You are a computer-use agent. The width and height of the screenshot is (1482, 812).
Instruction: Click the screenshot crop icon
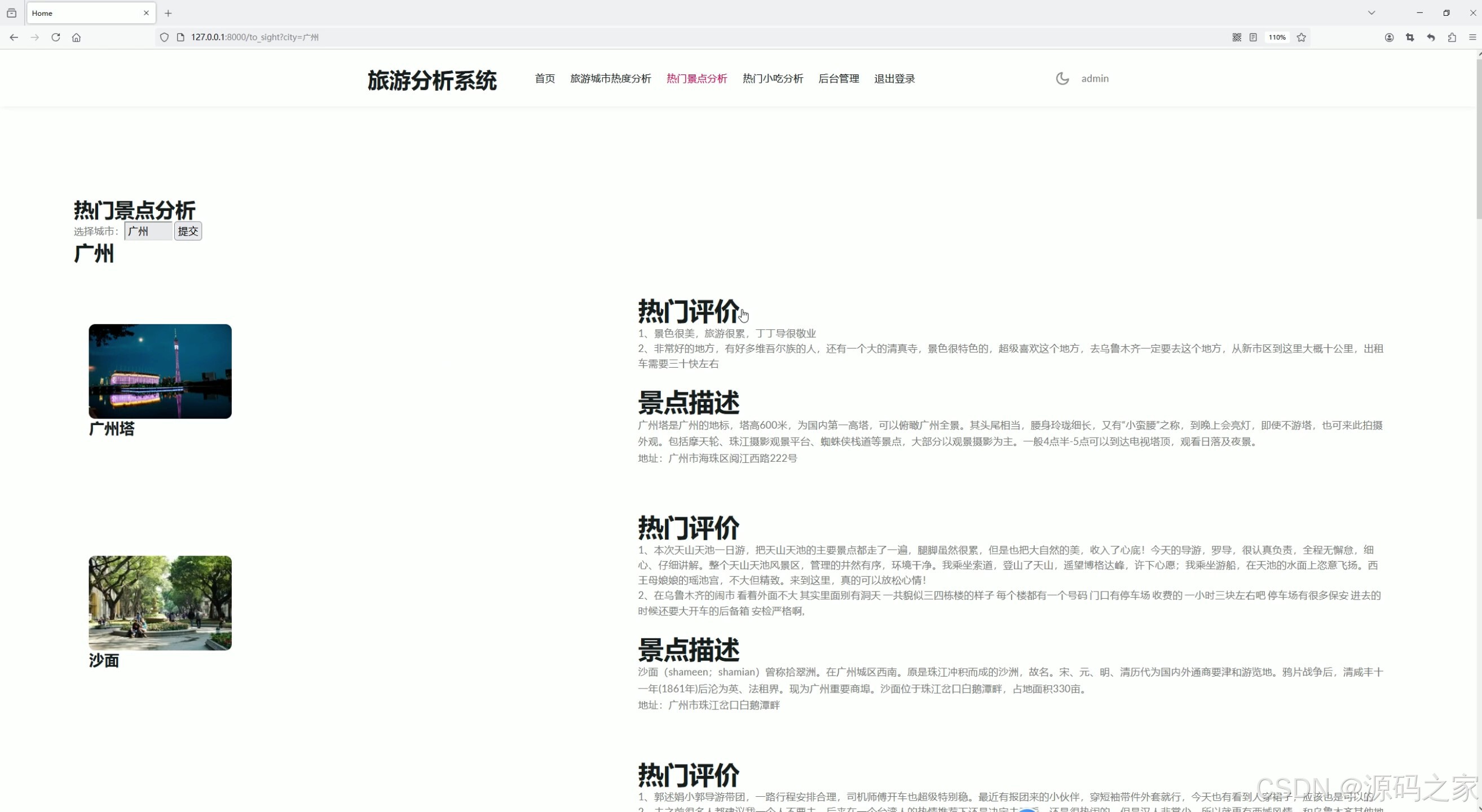(x=1410, y=37)
